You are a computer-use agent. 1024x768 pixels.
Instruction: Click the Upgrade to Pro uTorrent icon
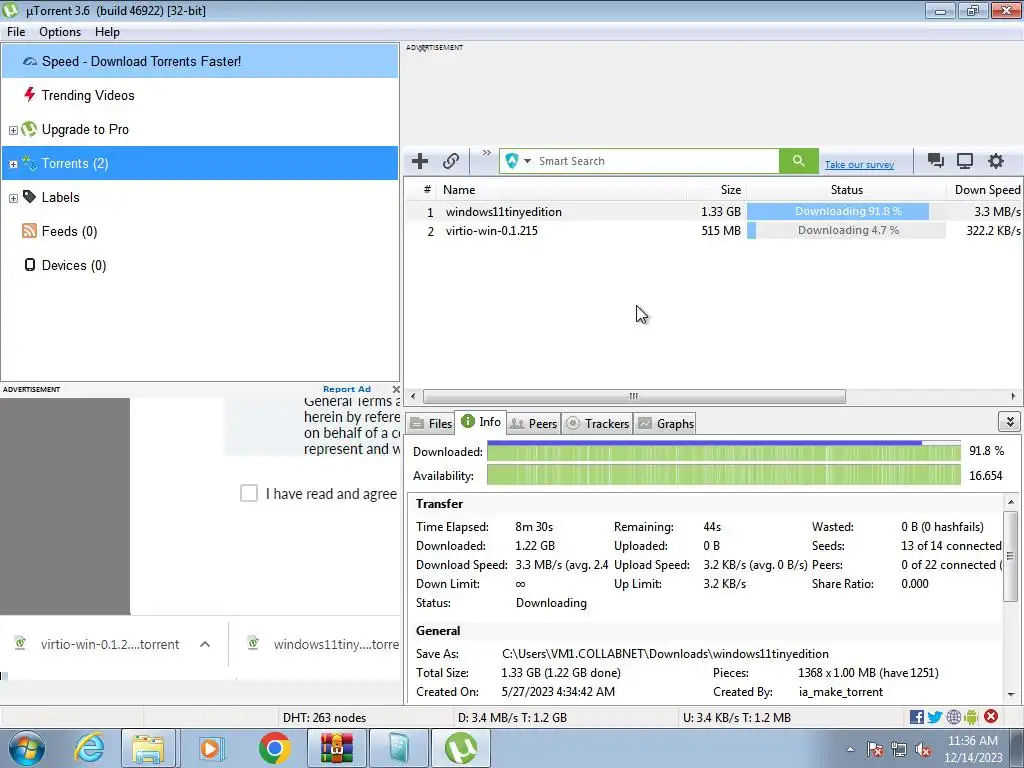tap(29, 129)
